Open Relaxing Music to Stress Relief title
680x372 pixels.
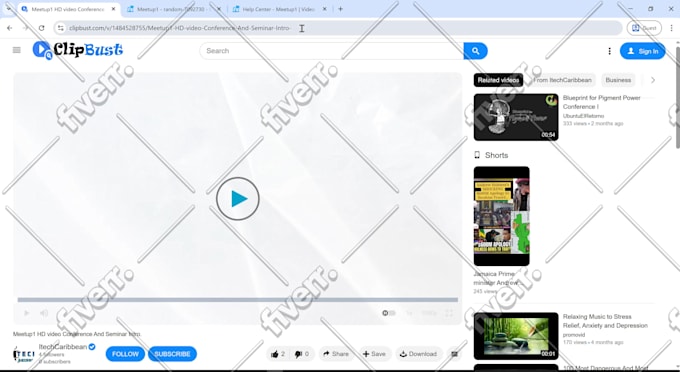tap(605, 321)
